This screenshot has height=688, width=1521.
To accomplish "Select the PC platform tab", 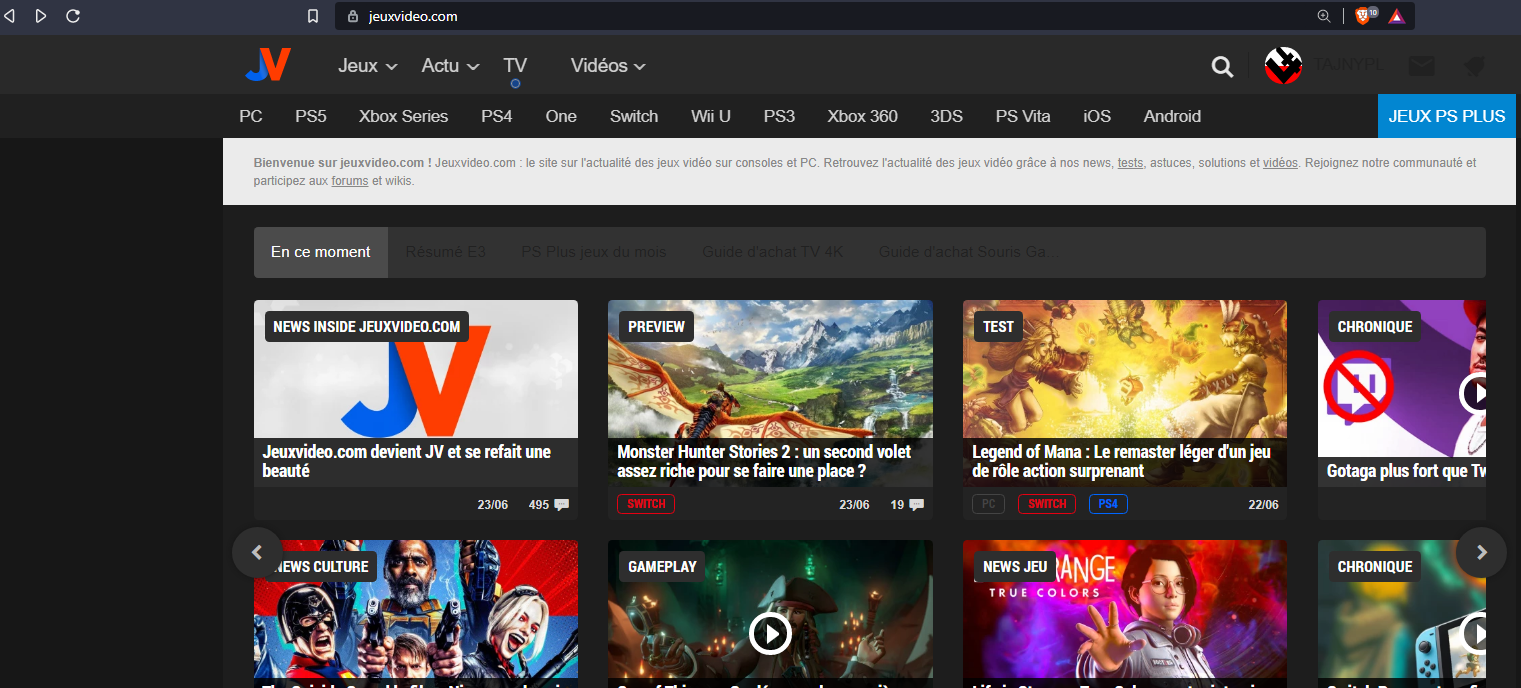I will point(251,116).
